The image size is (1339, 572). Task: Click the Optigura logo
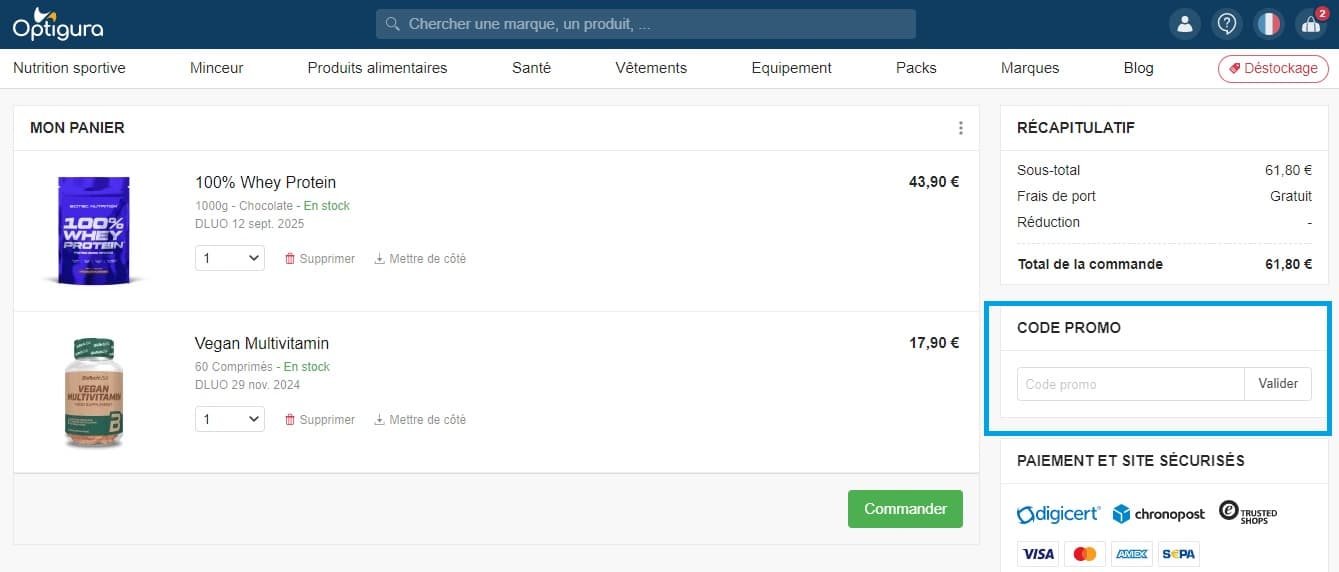coord(57,24)
